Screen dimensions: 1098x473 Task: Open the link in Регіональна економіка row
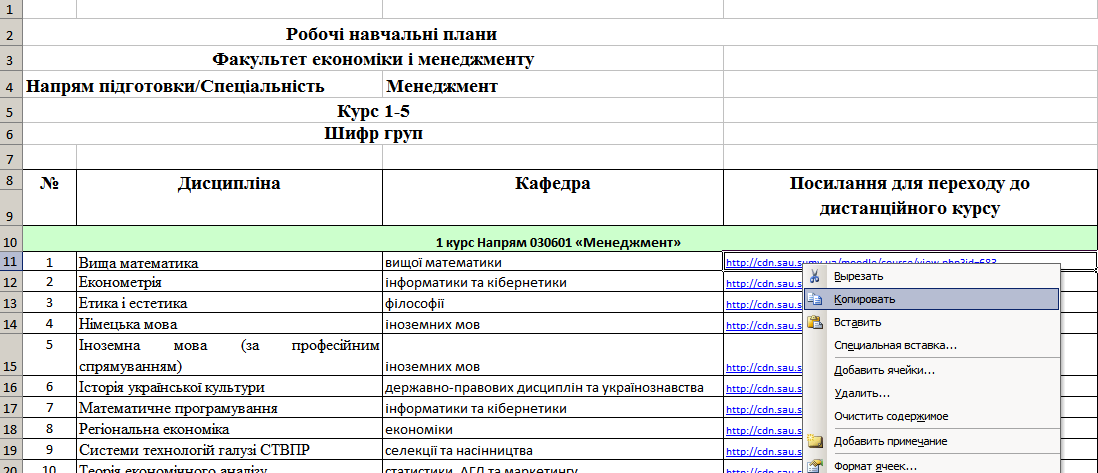tap(764, 431)
